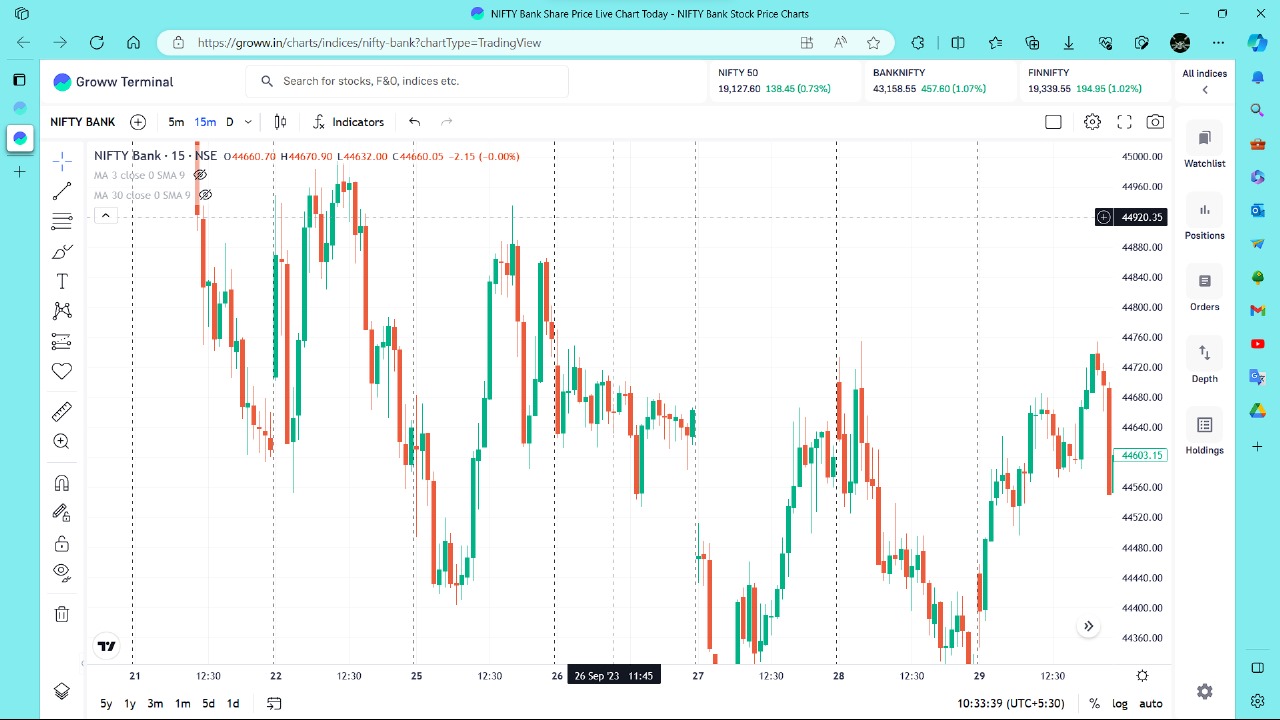Pick the text annotation tool

coord(62,282)
